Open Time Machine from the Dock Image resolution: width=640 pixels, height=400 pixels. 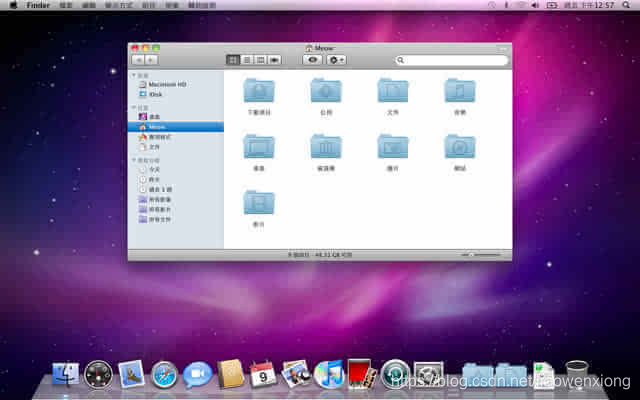[395, 374]
